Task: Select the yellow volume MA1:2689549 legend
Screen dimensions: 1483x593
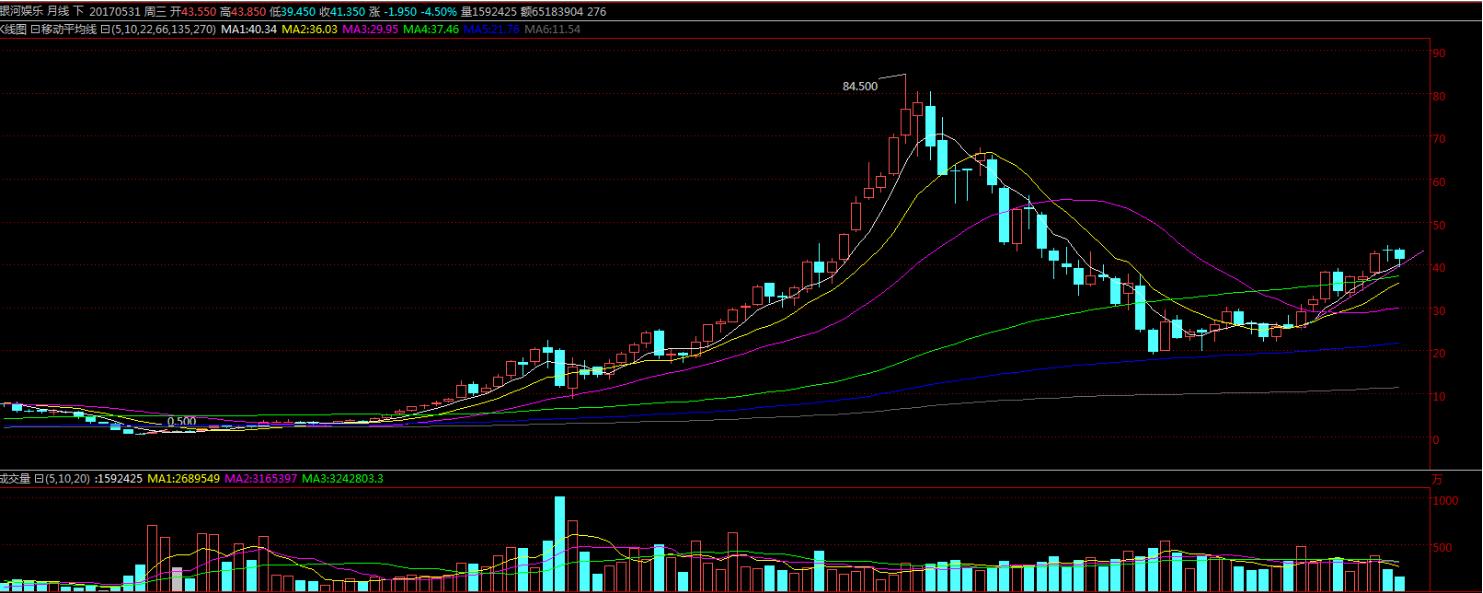Action: pyautogui.click(x=183, y=479)
